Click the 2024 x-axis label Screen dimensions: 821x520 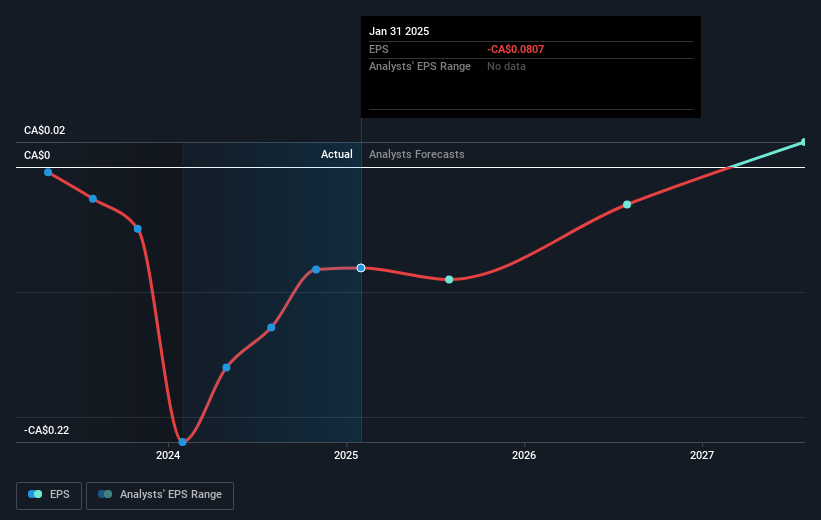(168, 455)
